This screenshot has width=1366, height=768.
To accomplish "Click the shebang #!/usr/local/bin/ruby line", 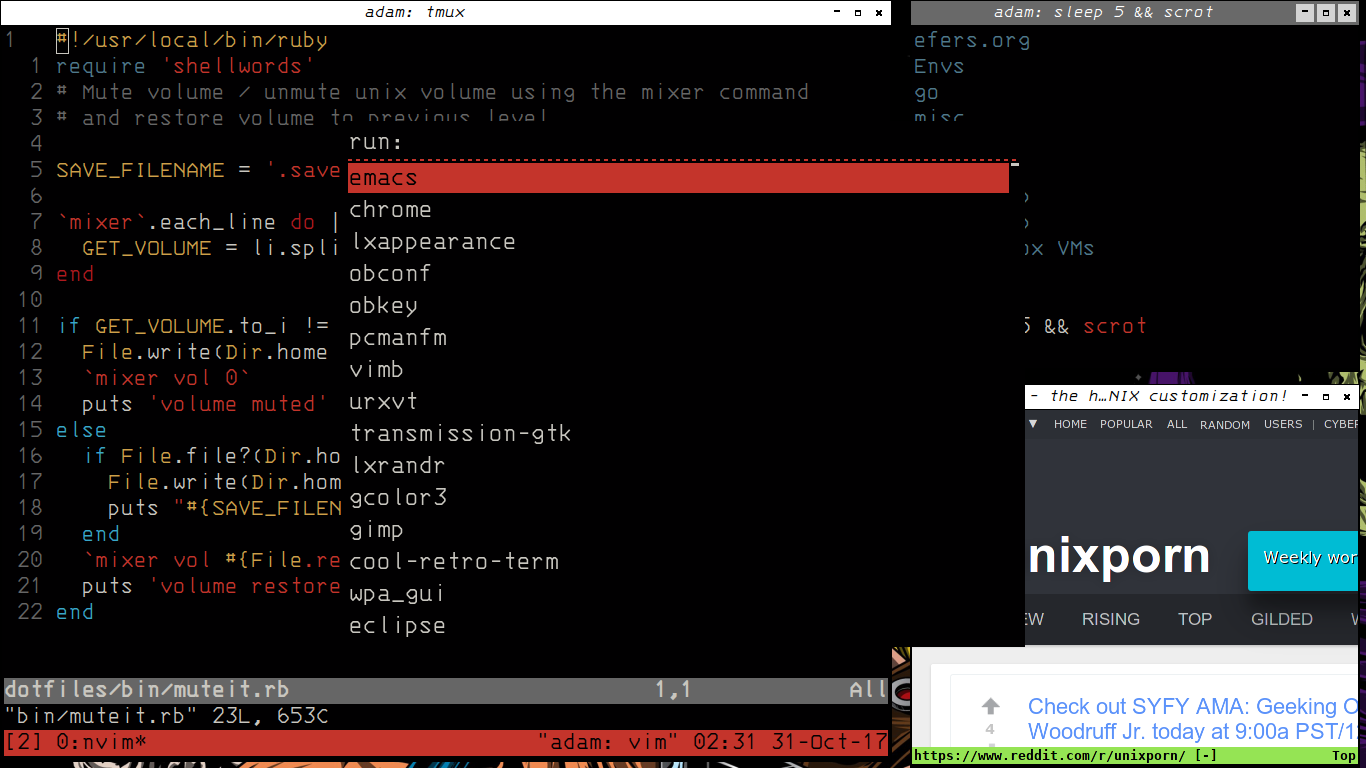I will coord(192,40).
